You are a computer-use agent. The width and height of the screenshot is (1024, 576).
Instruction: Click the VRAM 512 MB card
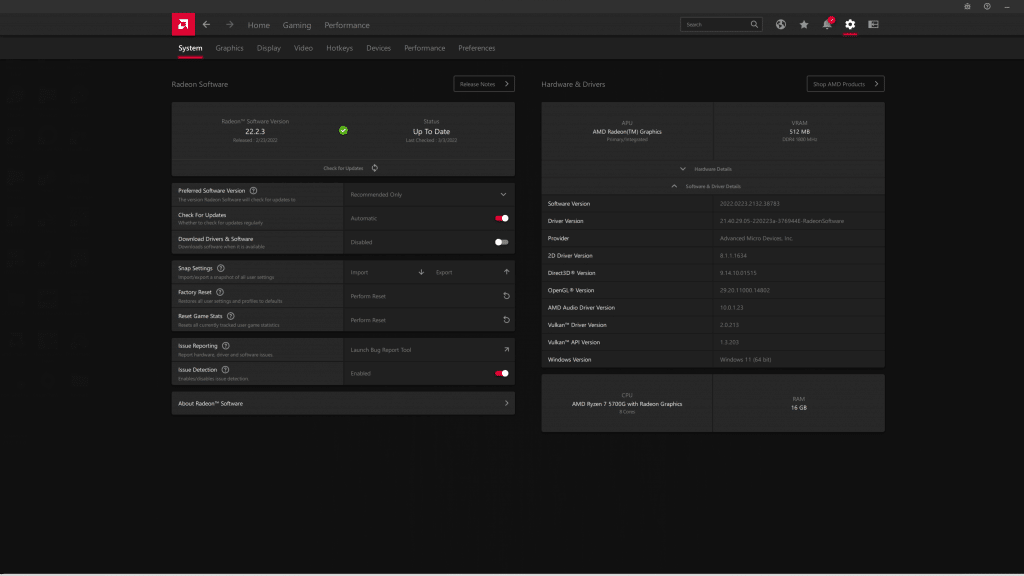[799, 131]
